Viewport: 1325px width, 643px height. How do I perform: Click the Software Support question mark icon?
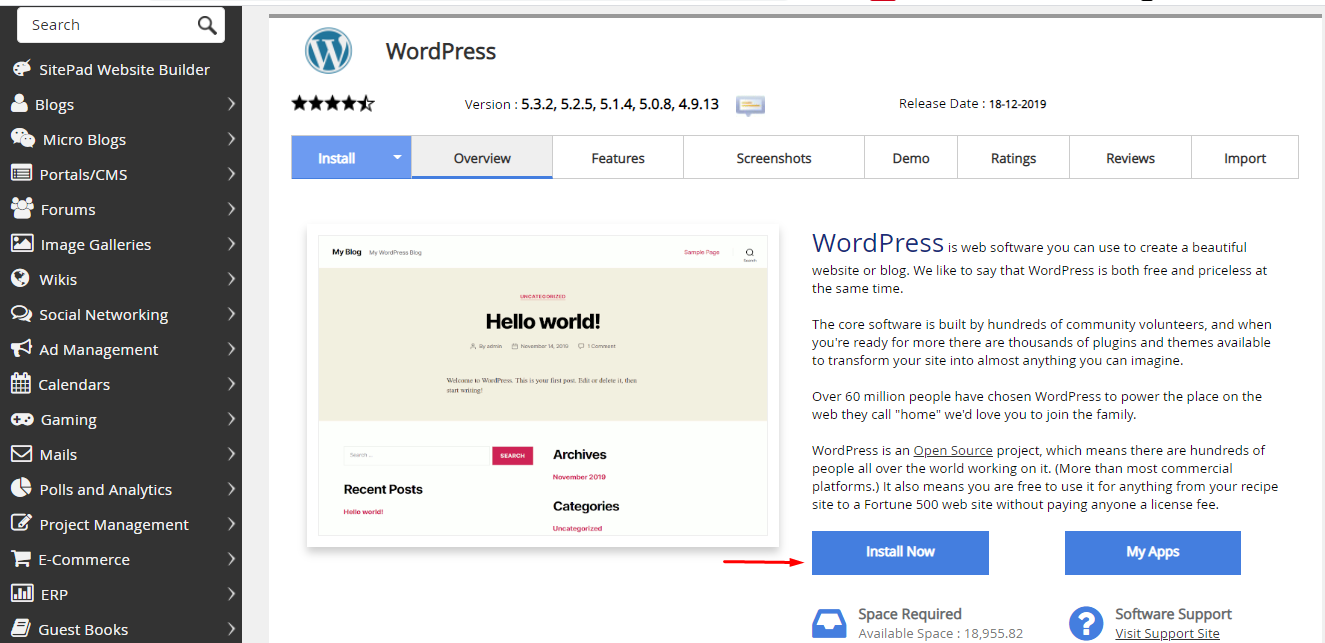tap(1086, 623)
